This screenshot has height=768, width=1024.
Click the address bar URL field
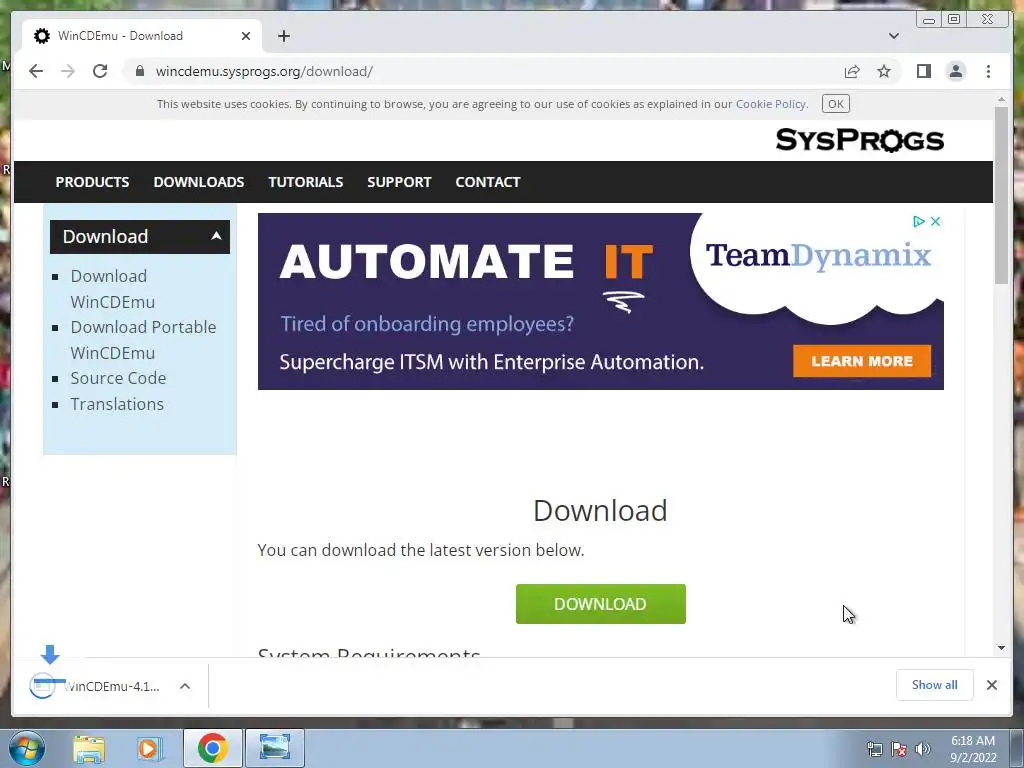(x=483, y=71)
